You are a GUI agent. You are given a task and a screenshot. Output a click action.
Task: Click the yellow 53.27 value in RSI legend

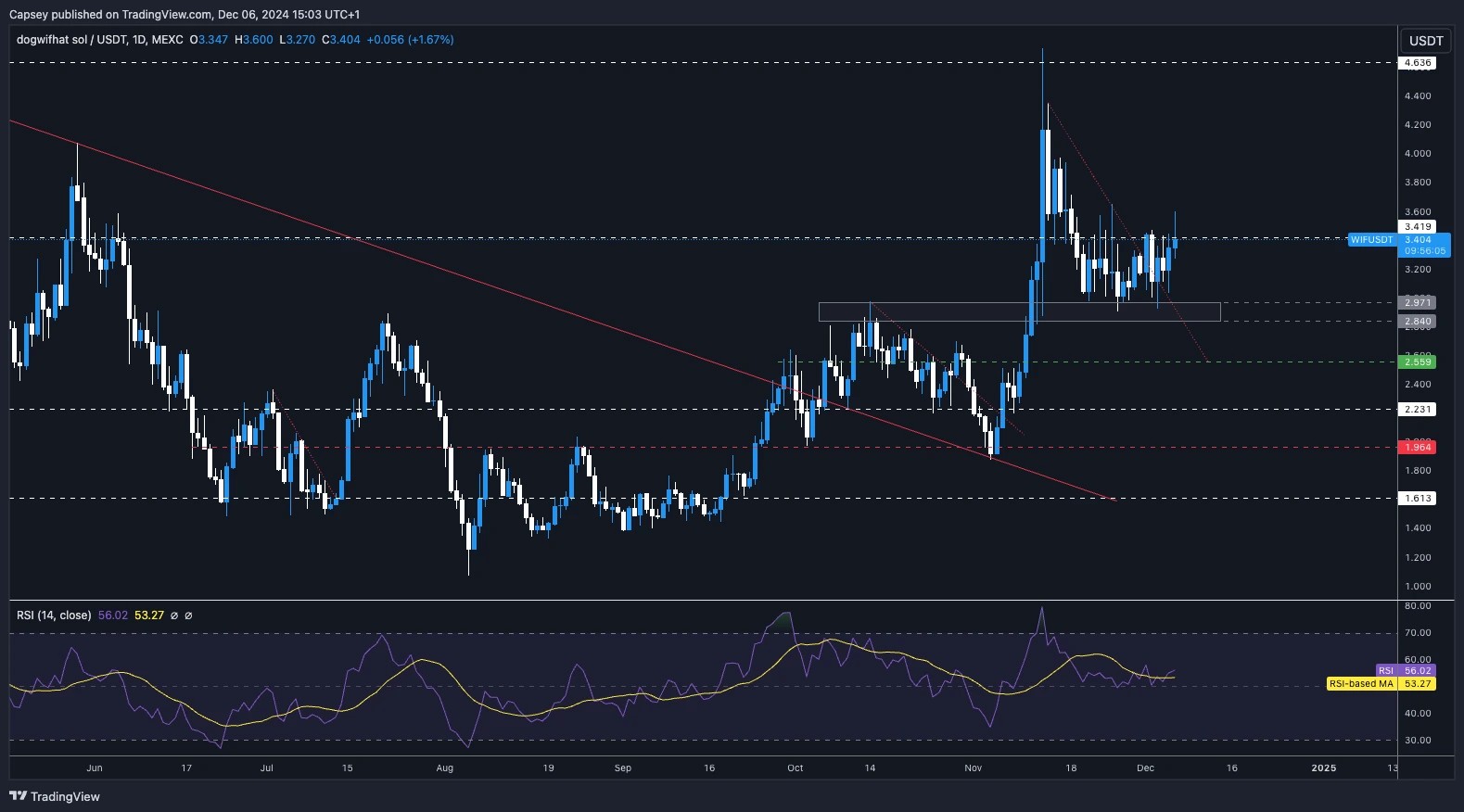pos(149,615)
